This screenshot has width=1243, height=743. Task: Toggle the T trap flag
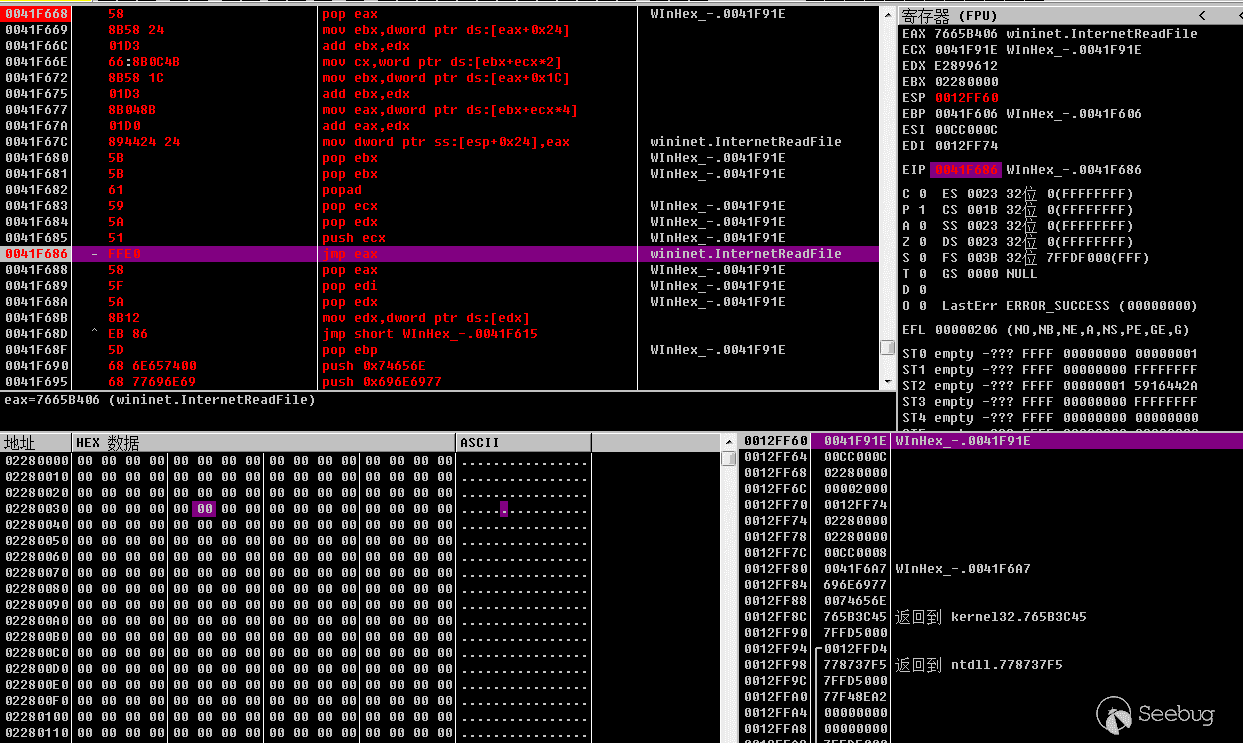click(913, 274)
